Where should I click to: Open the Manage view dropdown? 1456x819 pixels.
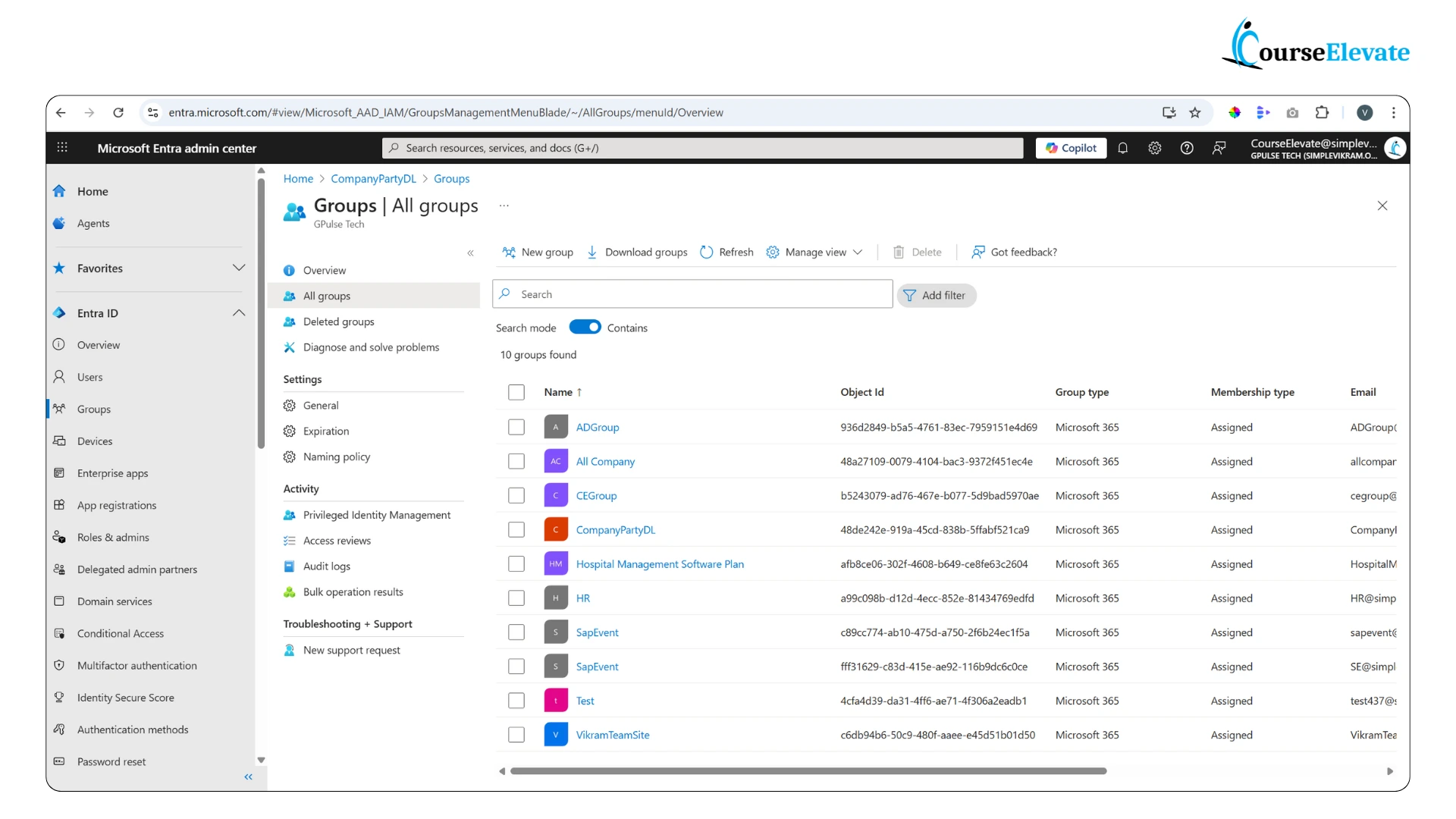pyautogui.click(x=814, y=252)
